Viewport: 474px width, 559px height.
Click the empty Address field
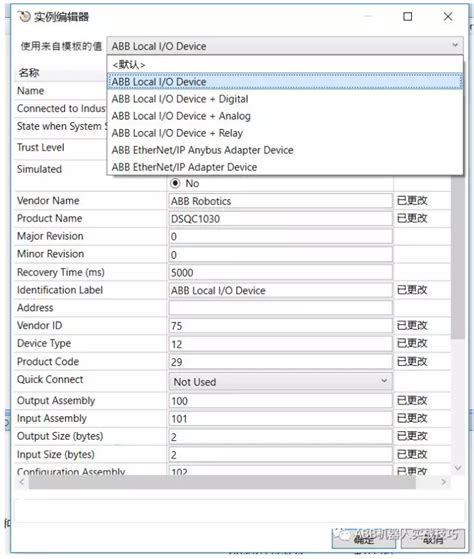[280, 308]
